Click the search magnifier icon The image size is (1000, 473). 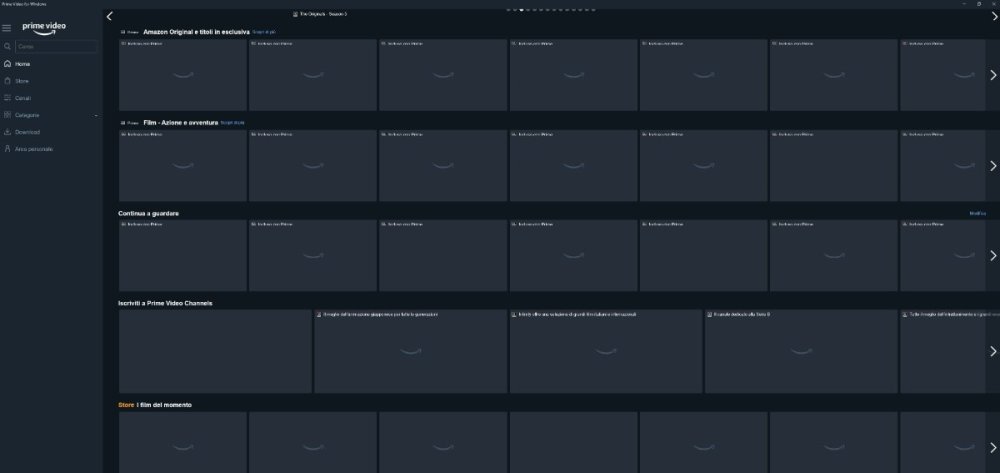pos(7,47)
